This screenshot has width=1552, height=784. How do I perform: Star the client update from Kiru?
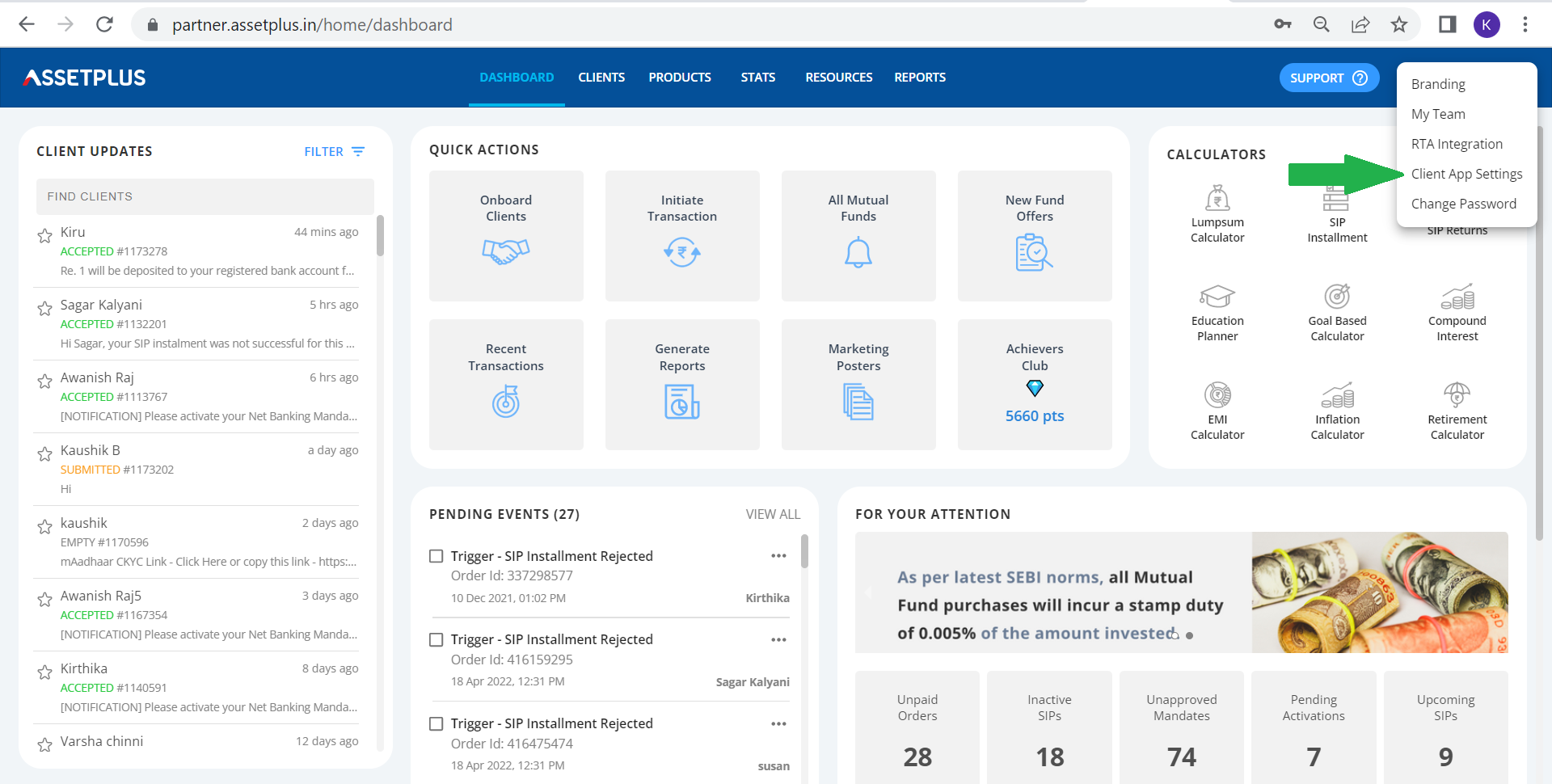[x=44, y=234]
